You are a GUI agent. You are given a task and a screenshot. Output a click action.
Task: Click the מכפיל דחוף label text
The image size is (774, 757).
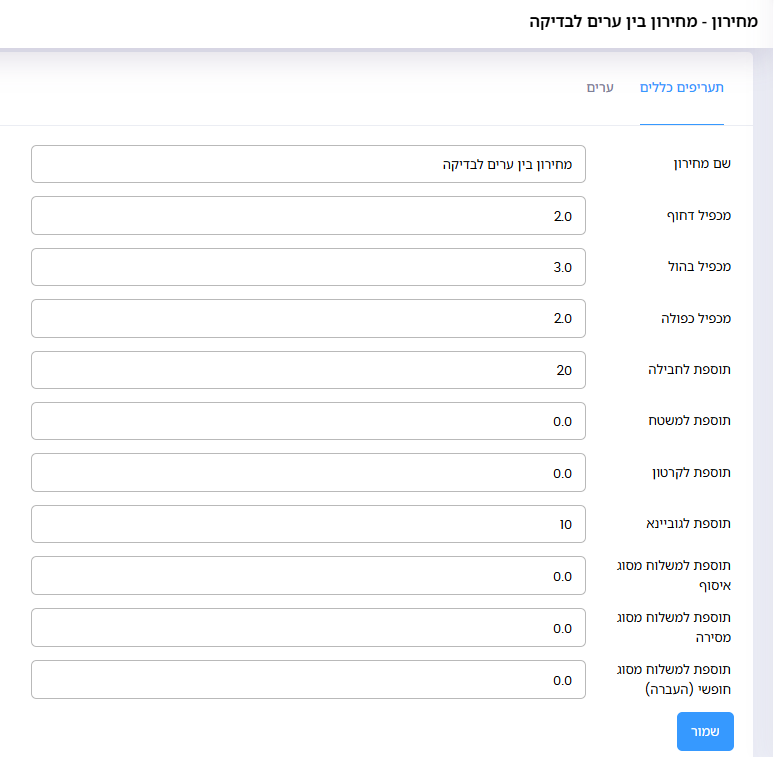698,216
